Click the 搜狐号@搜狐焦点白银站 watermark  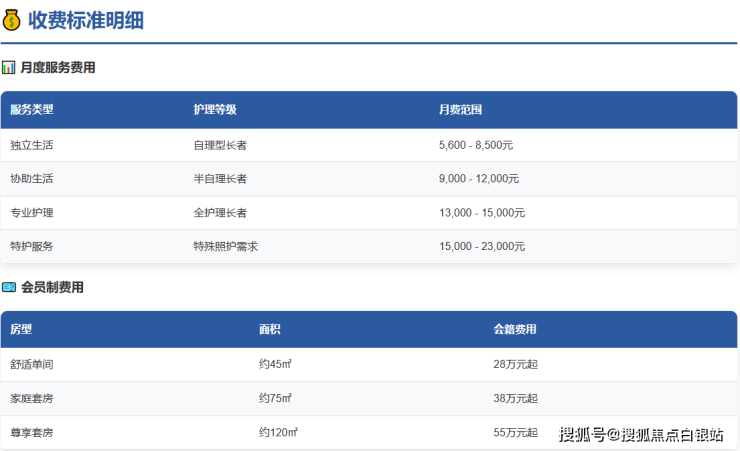[640, 434]
